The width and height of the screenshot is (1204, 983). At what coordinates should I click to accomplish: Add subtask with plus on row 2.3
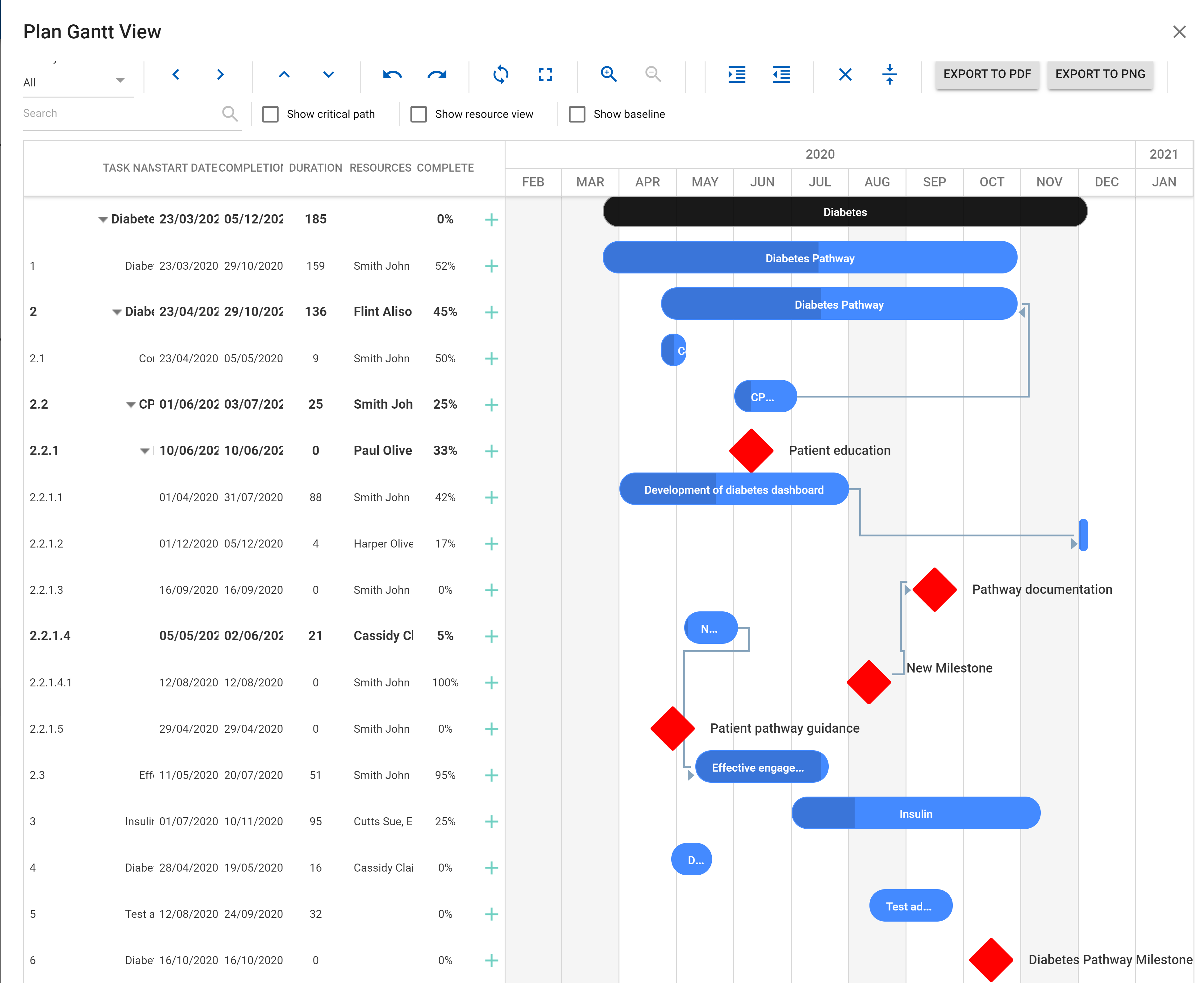(x=492, y=775)
